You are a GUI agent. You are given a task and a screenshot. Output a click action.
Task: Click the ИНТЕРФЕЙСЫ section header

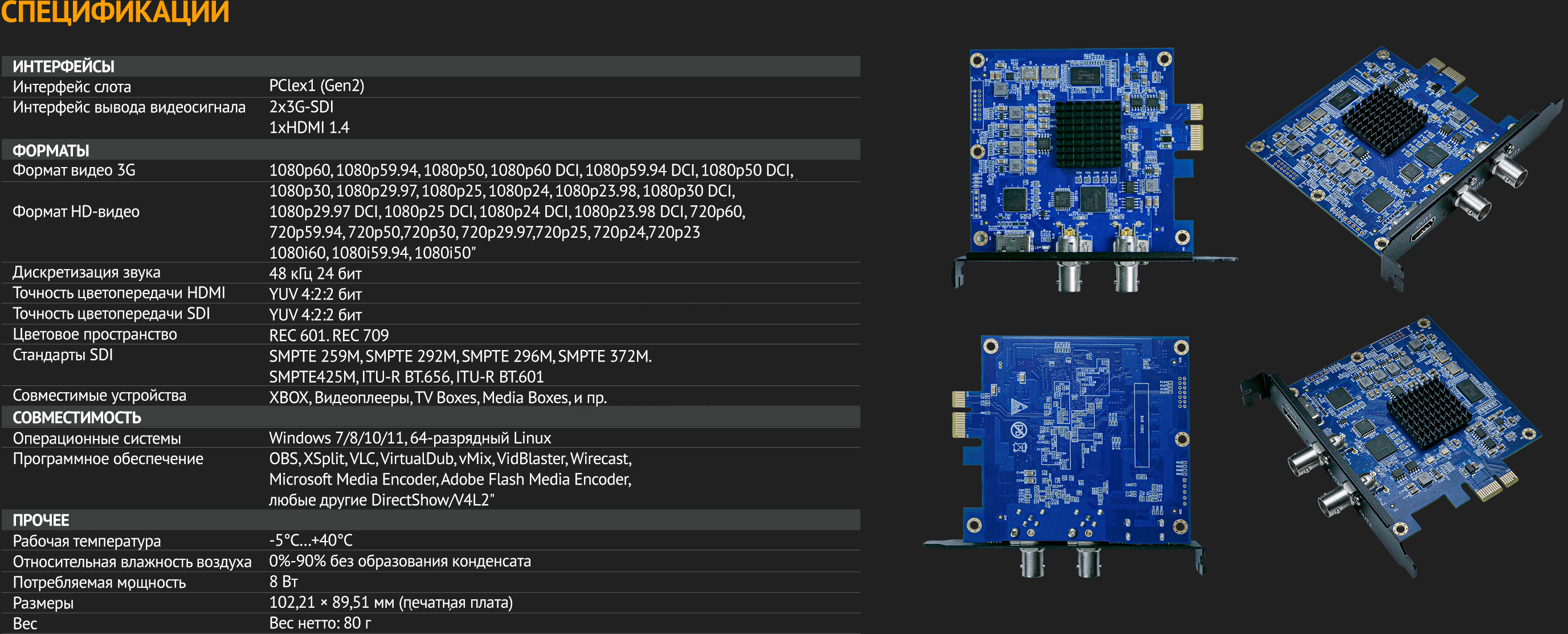tap(63, 66)
